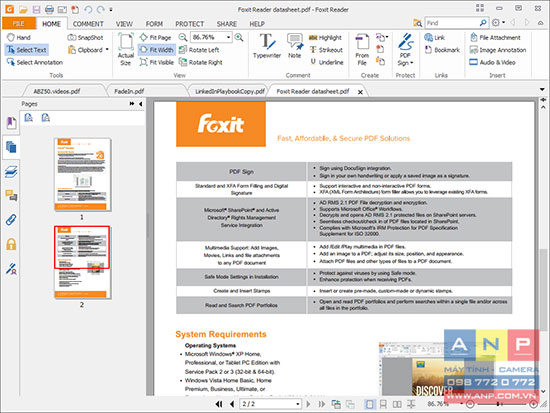Switch to the VIEW ribbon tab
This screenshot has width=550, height=413.
tap(124, 24)
